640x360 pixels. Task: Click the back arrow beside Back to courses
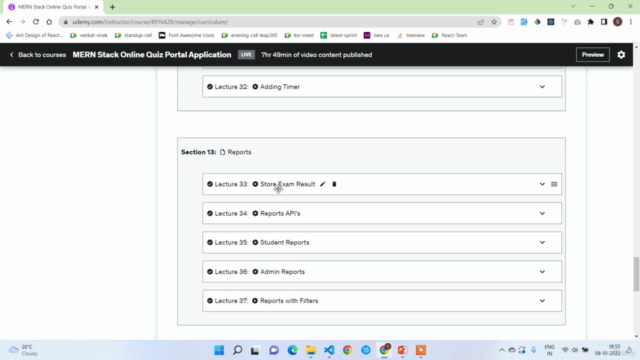tap(11, 55)
